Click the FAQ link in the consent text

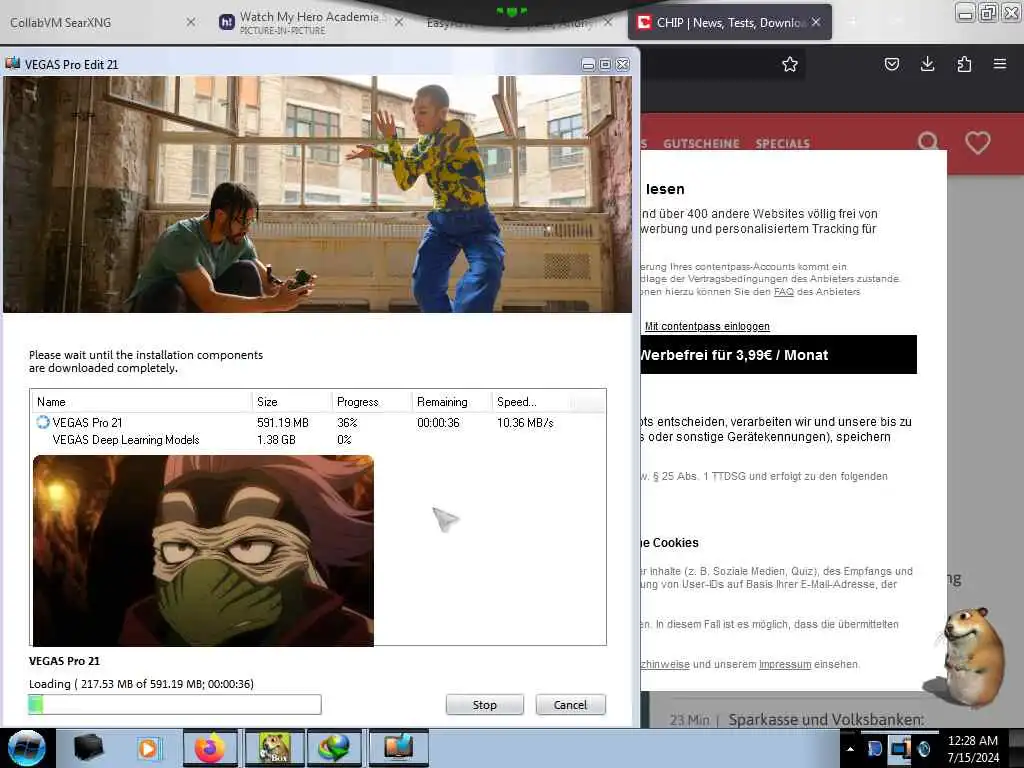[784, 292]
